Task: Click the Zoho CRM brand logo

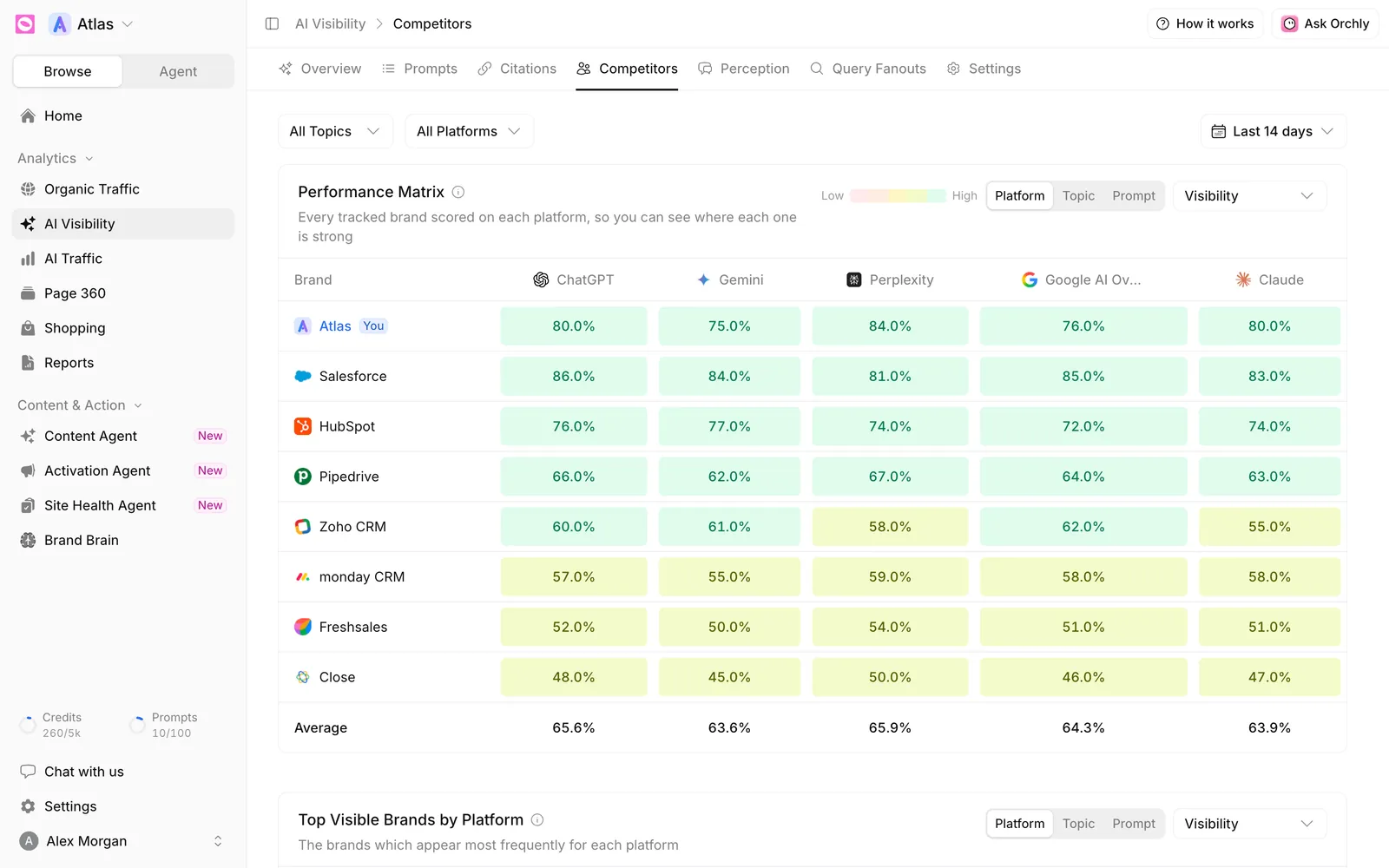Action: (303, 527)
